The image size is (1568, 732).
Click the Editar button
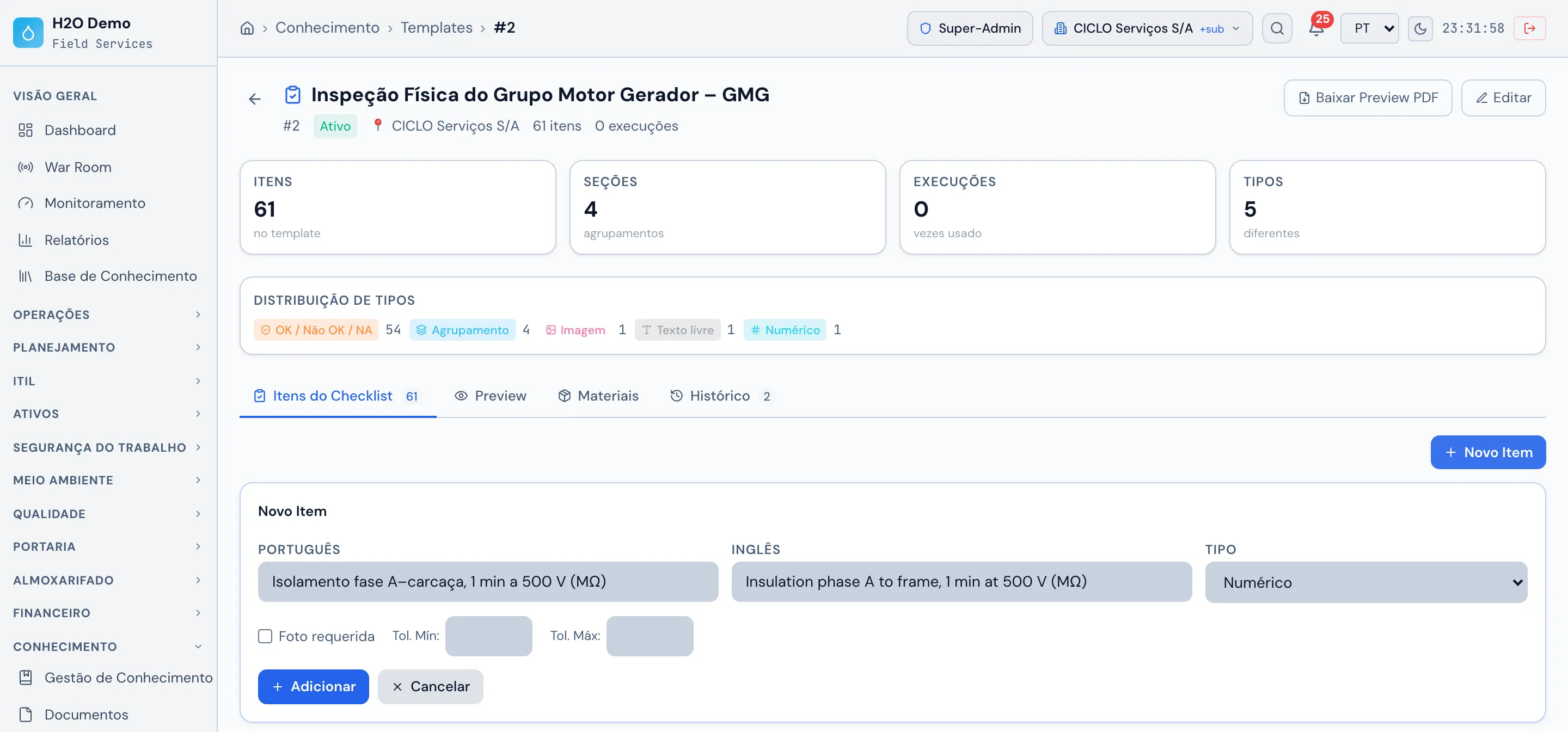pyautogui.click(x=1503, y=98)
